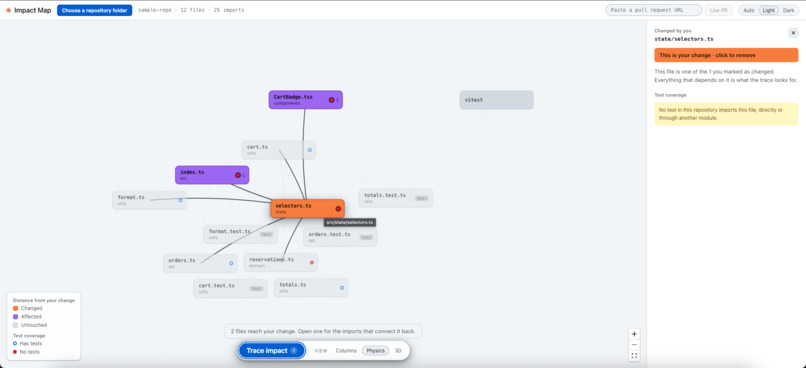Click the Trace impact button

click(x=271, y=351)
